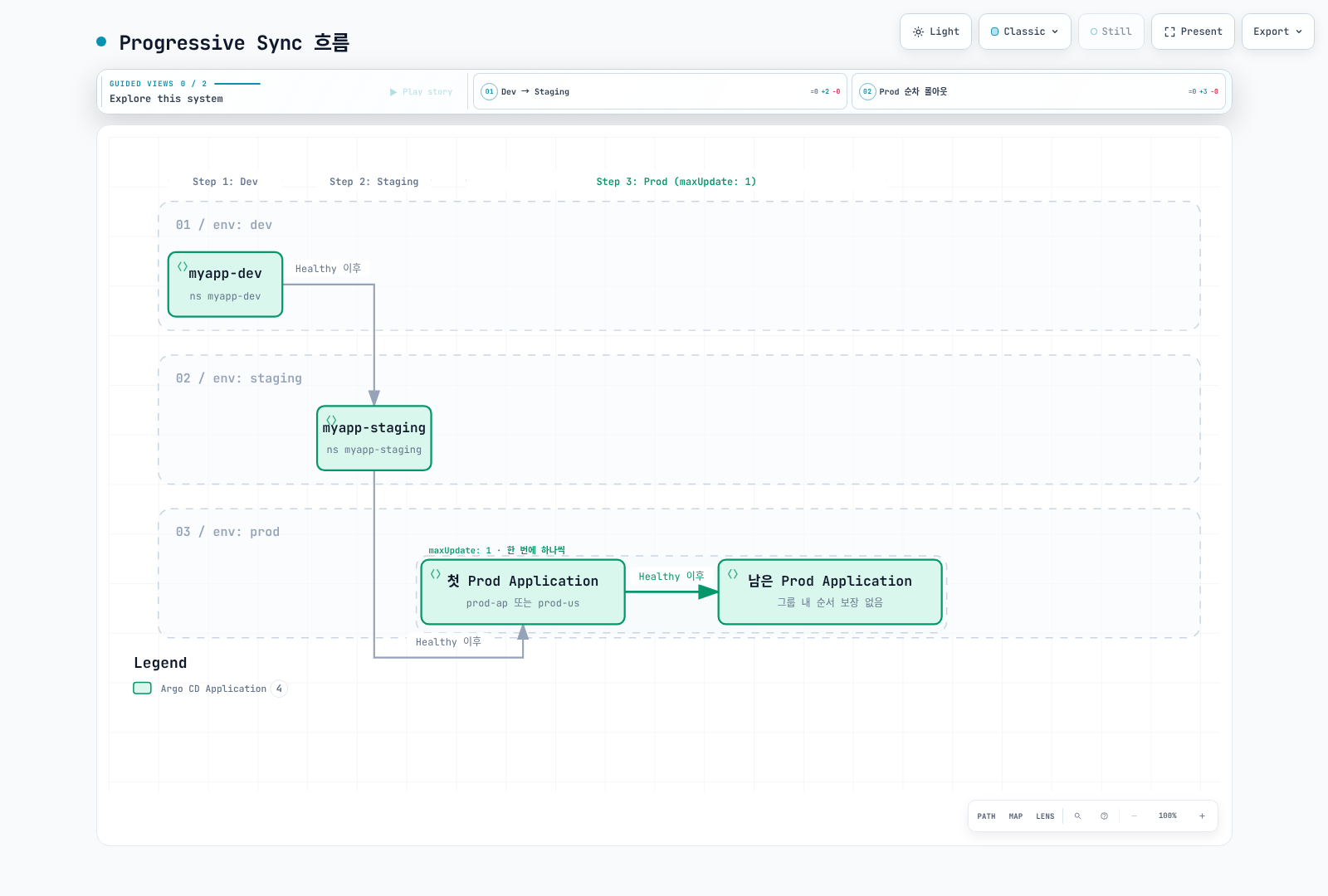Click the '01 / env: dev' group label

coord(223,225)
